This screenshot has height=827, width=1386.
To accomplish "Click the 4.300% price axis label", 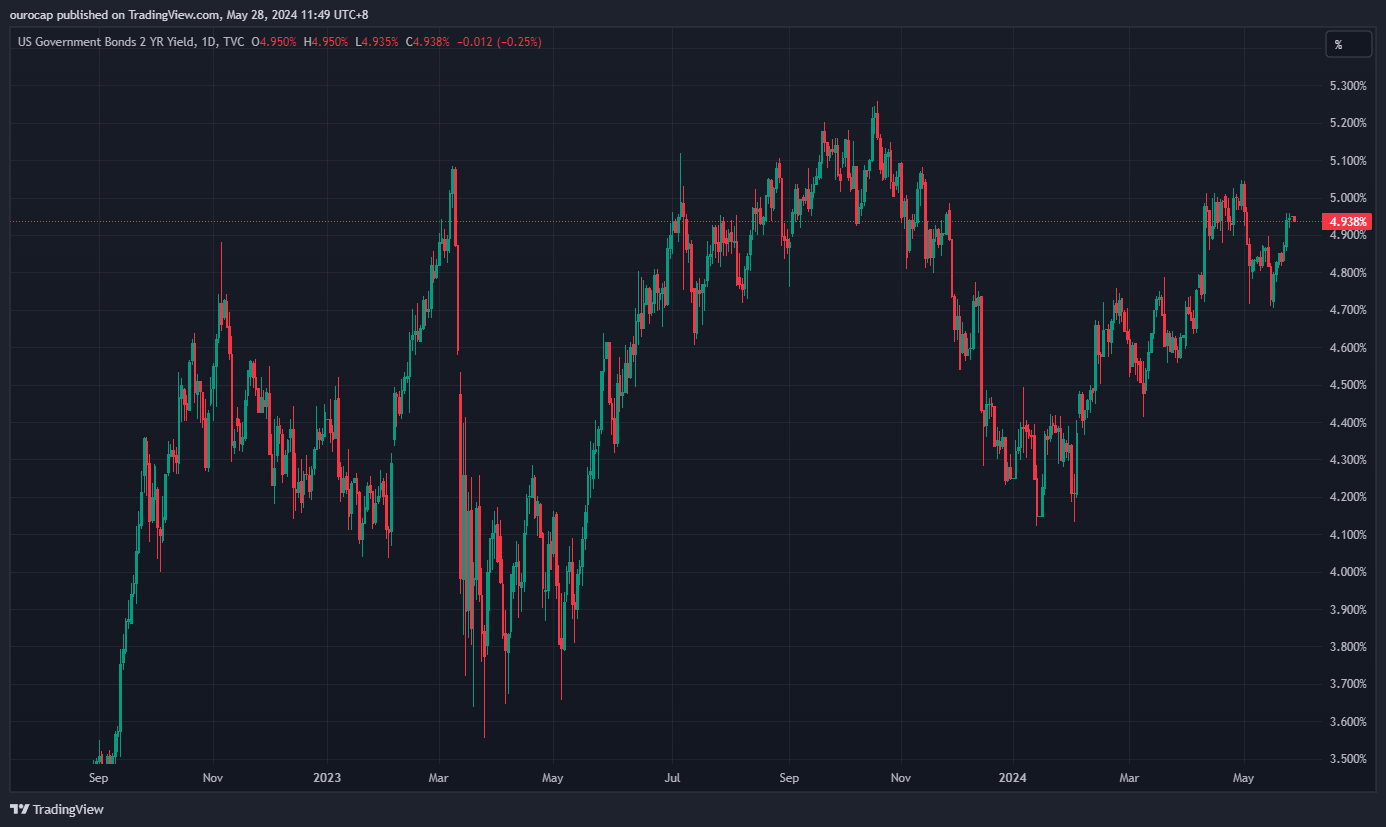I will [1347, 460].
